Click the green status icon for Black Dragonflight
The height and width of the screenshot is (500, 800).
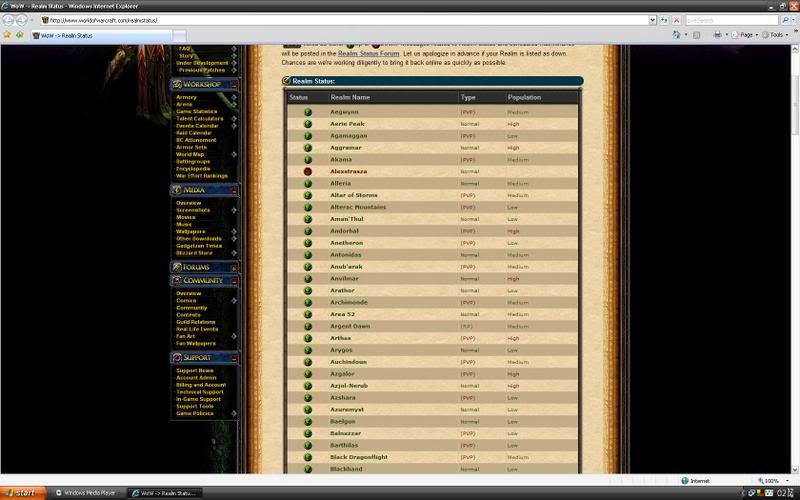point(308,457)
